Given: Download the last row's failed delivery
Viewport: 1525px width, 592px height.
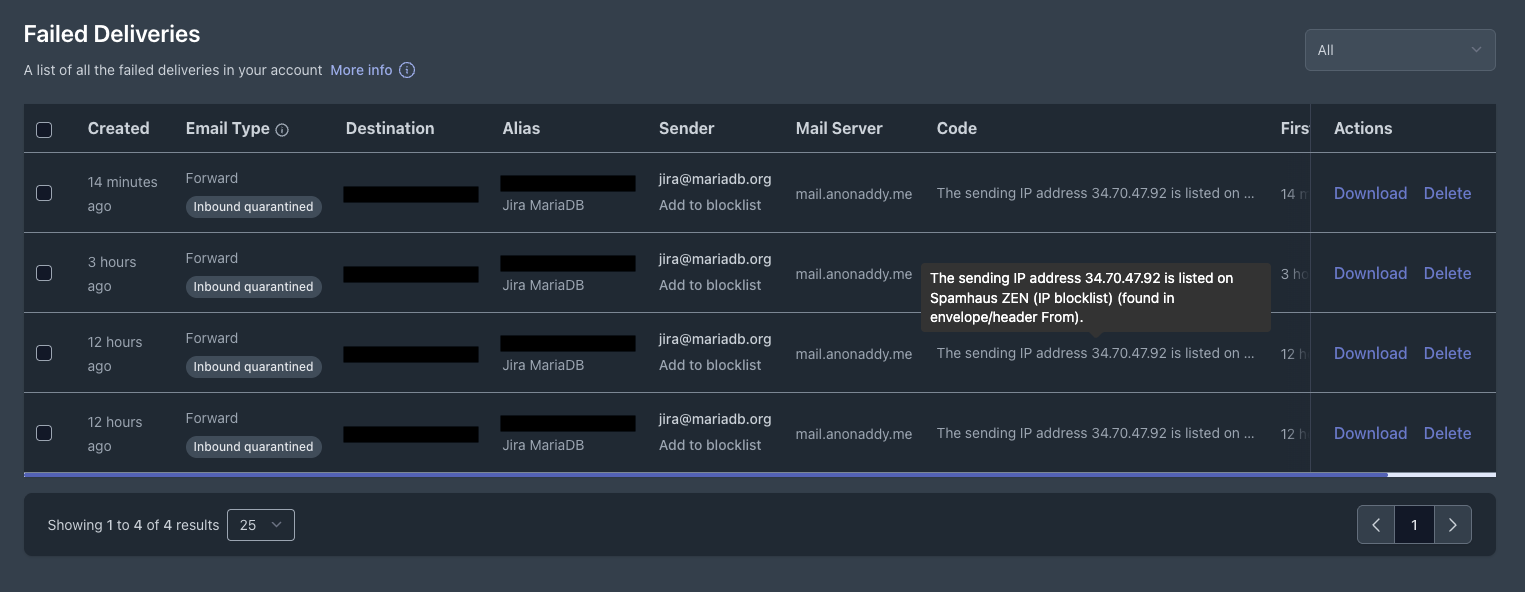Looking at the screenshot, I should coord(1370,433).
